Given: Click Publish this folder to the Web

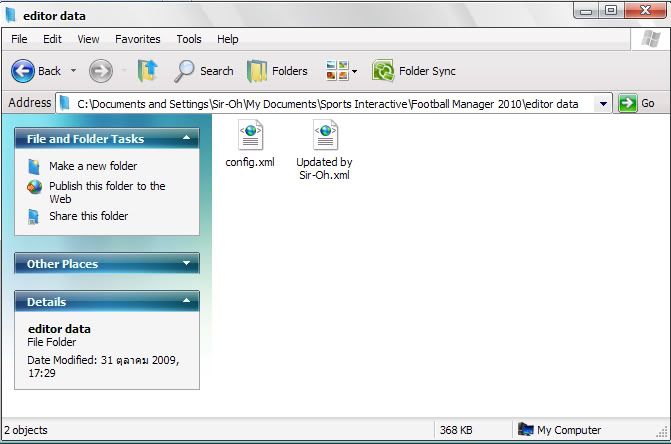Looking at the screenshot, I should pos(107,192).
